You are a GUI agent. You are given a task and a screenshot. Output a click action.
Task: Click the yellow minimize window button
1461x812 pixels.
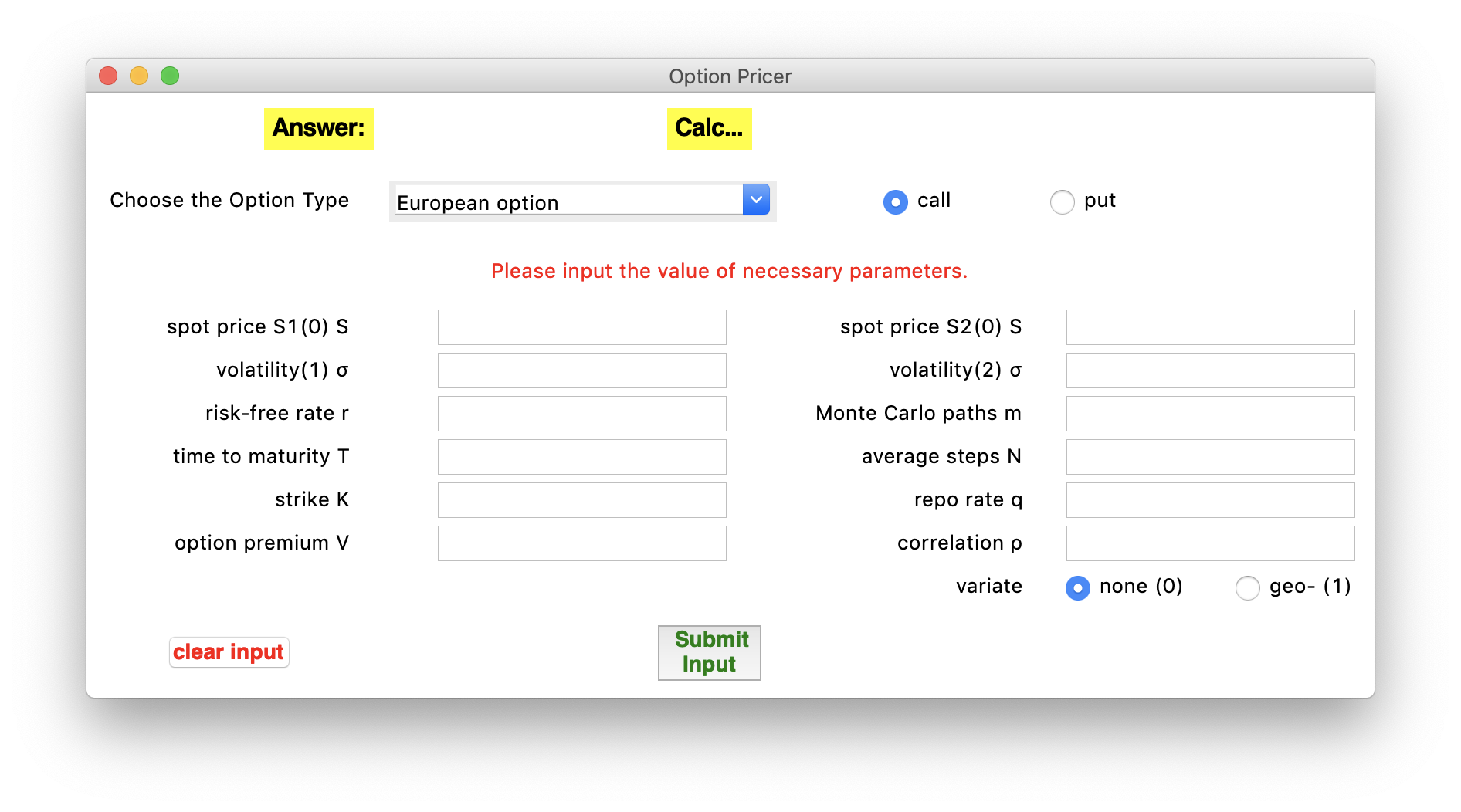click(x=139, y=76)
